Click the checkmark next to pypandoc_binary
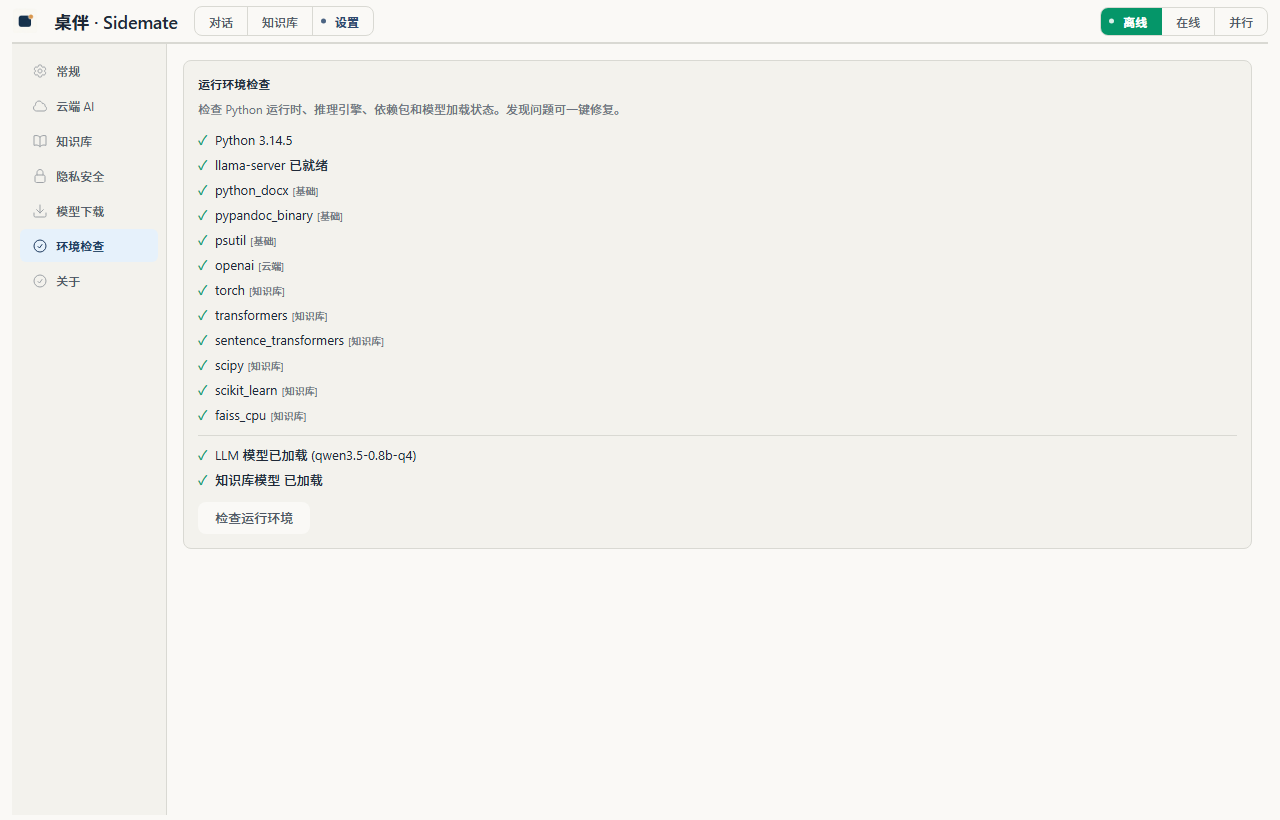Image resolution: width=1280 pixels, height=820 pixels. (x=203, y=216)
